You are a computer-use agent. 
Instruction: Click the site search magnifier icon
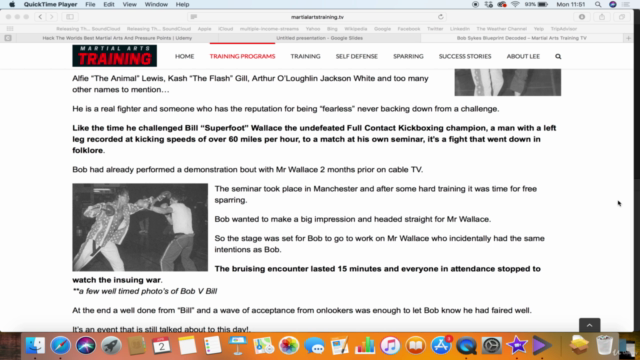click(558, 56)
